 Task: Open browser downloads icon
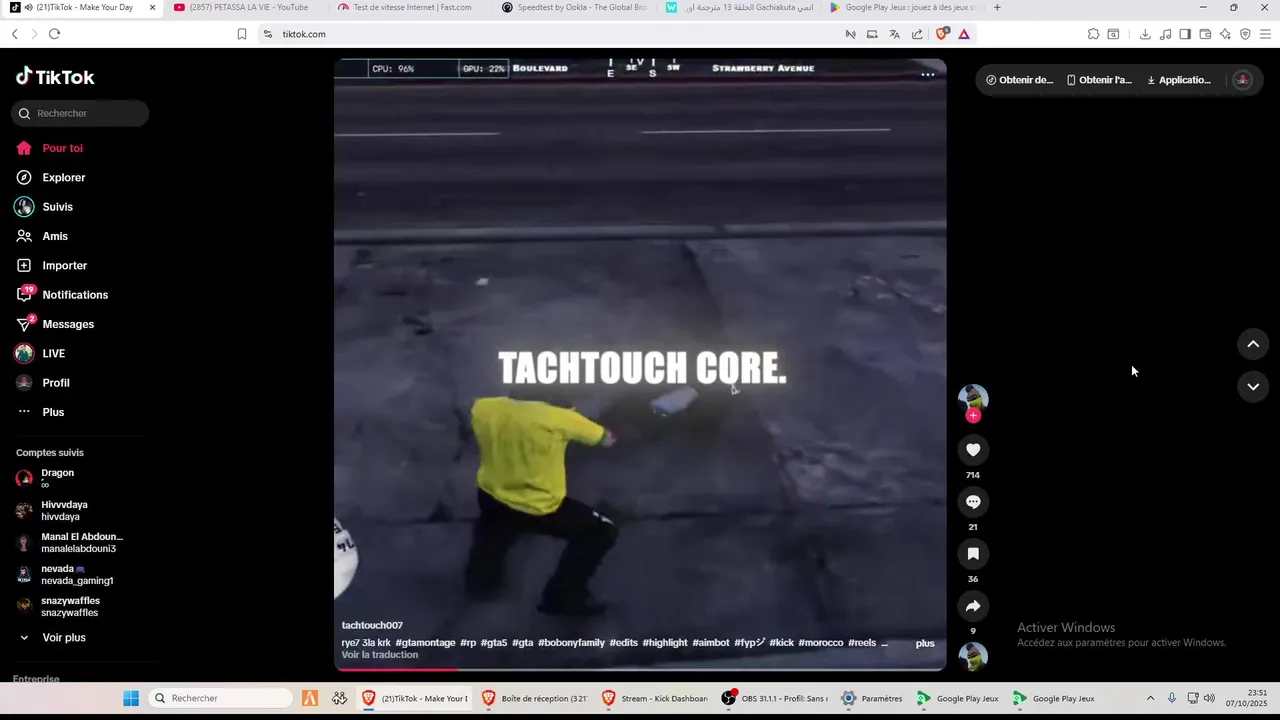tap(1145, 34)
